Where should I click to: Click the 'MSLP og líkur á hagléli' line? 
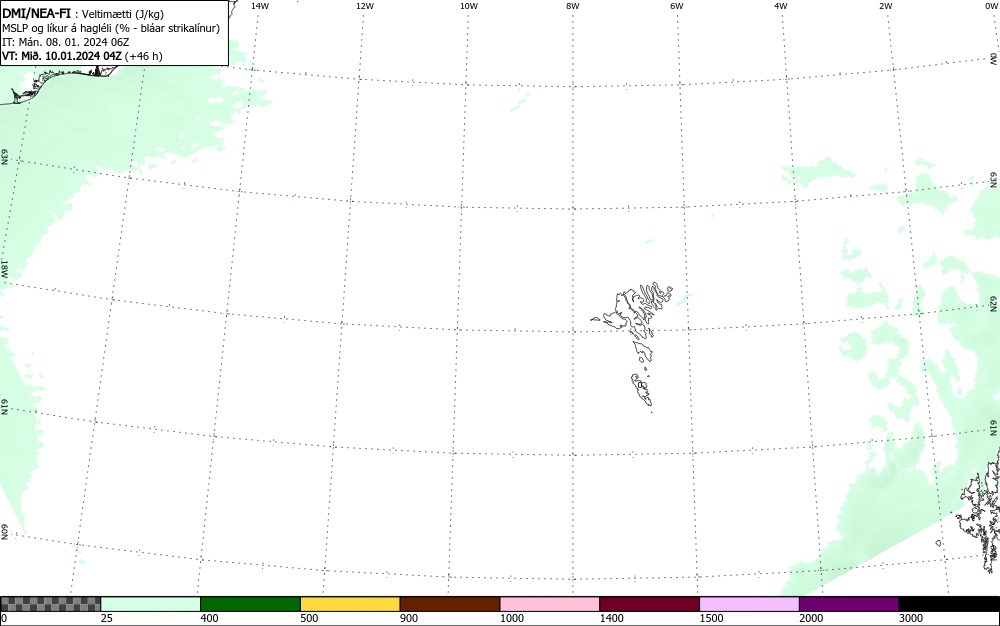[x=57, y=28]
